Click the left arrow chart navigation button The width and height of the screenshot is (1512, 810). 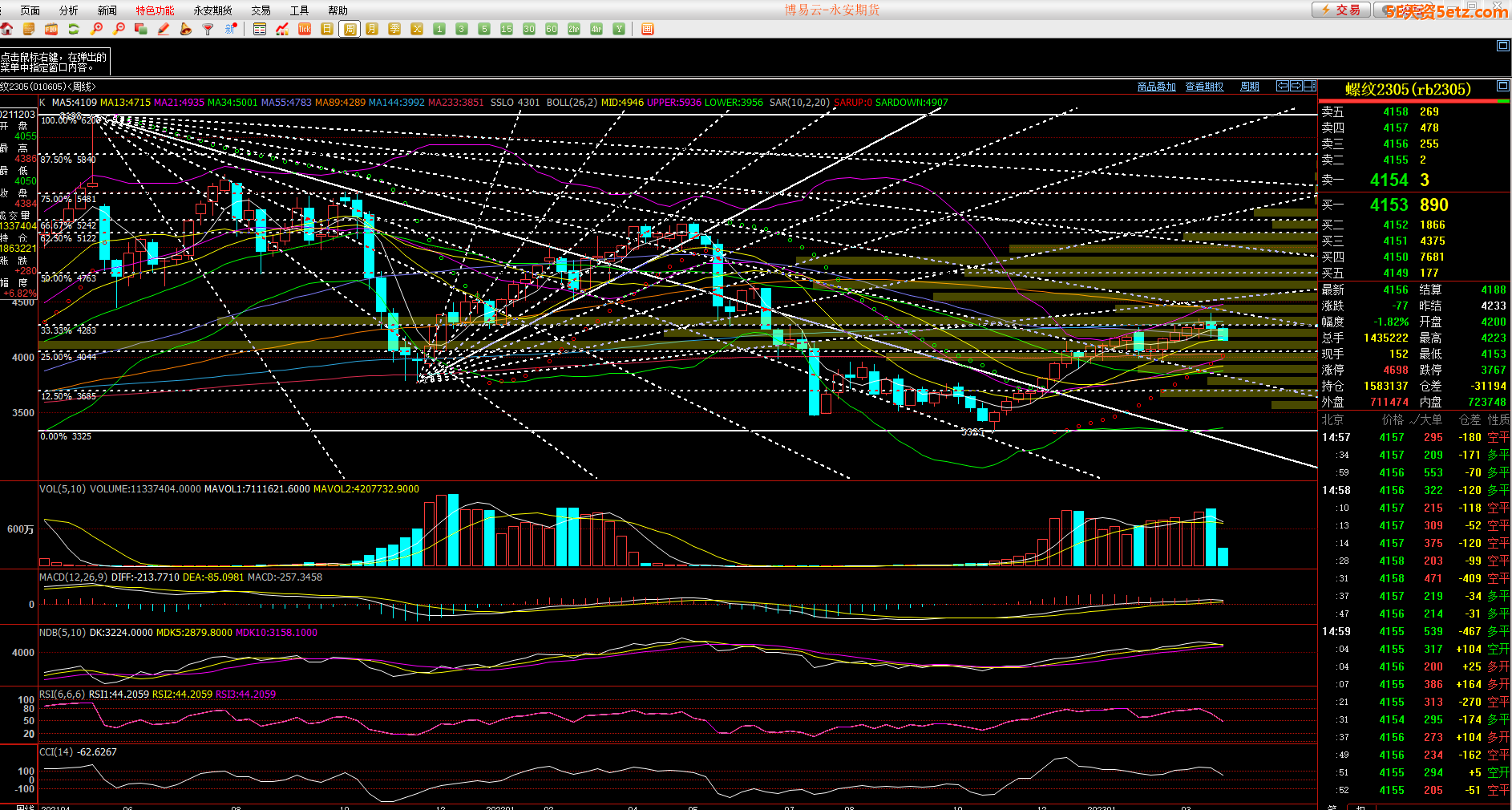tap(1283, 86)
